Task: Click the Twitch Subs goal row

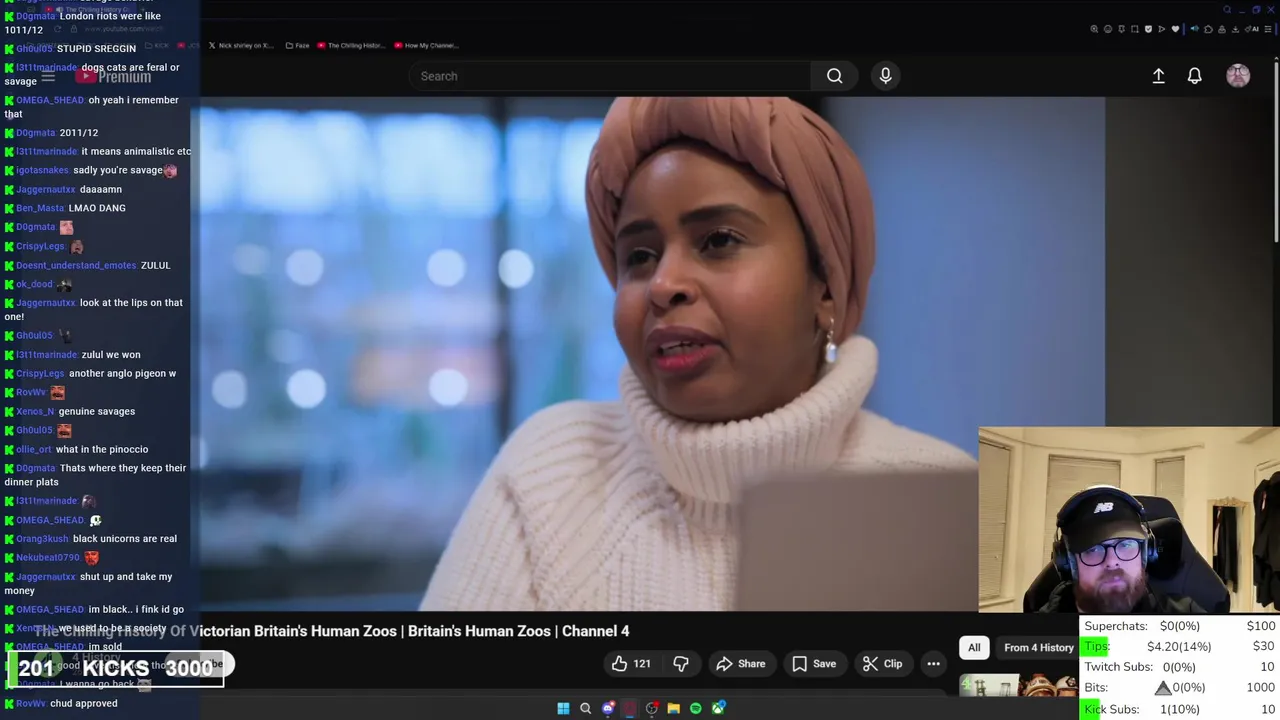Action: pos(1180,667)
